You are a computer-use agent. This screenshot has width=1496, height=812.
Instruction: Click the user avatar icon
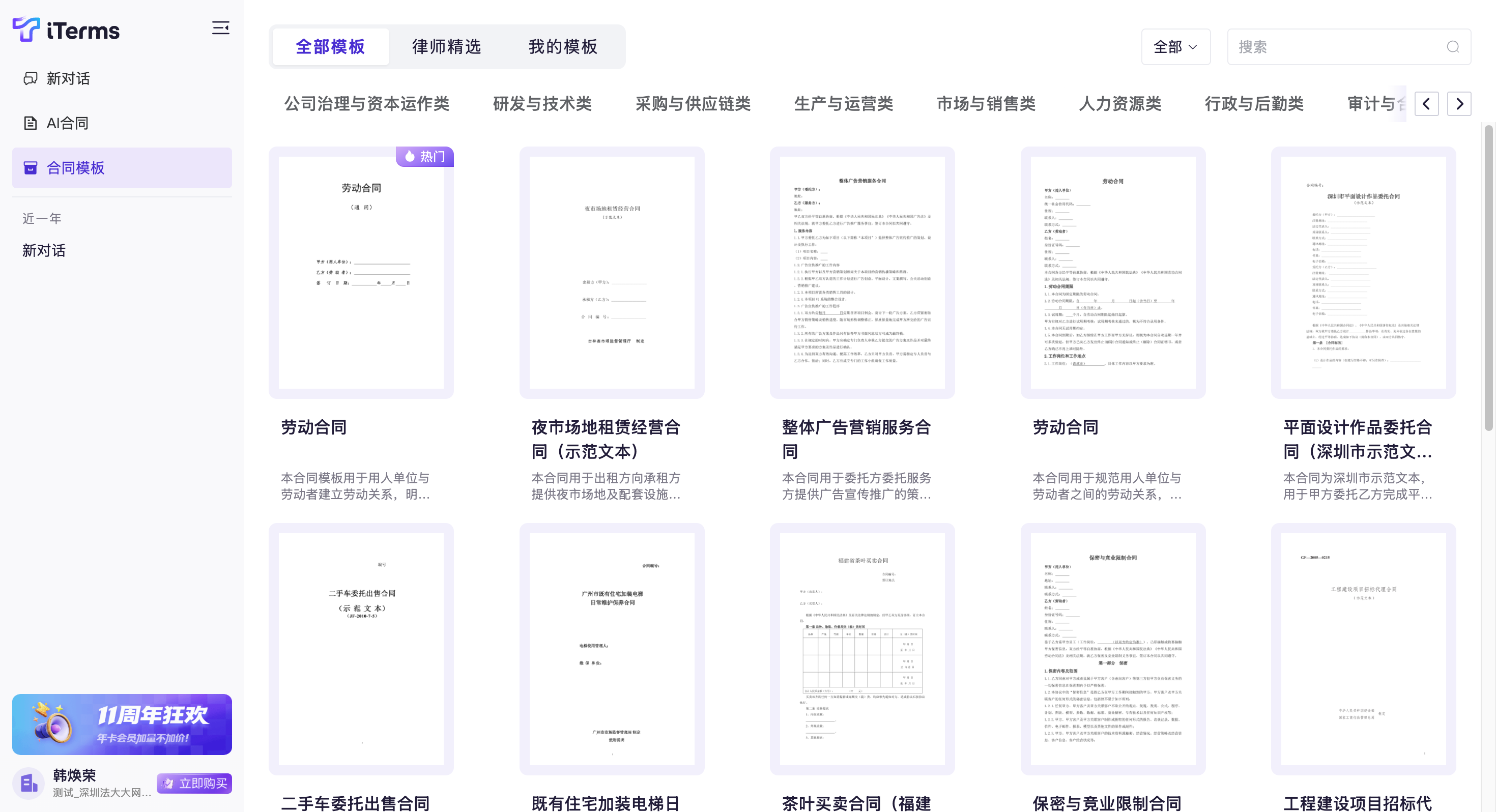28,784
